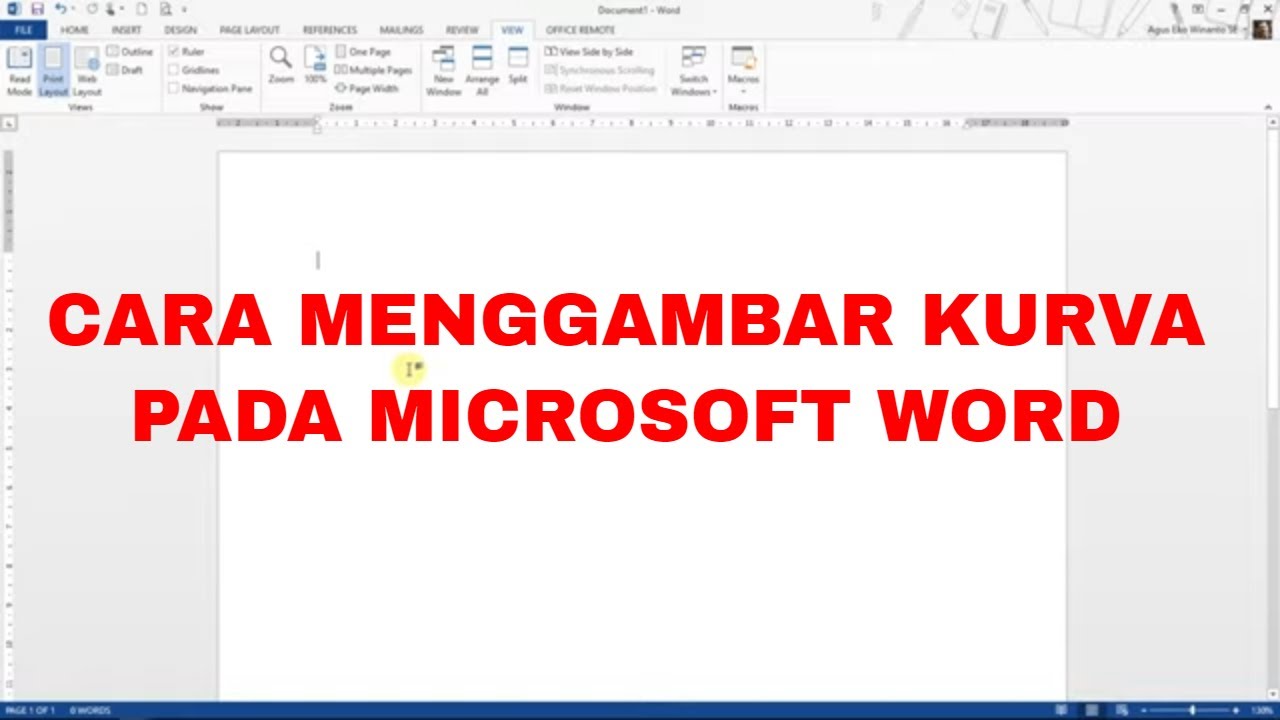
Task: Undo last action in Quick Access Toolbar
Action: tap(60, 9)
